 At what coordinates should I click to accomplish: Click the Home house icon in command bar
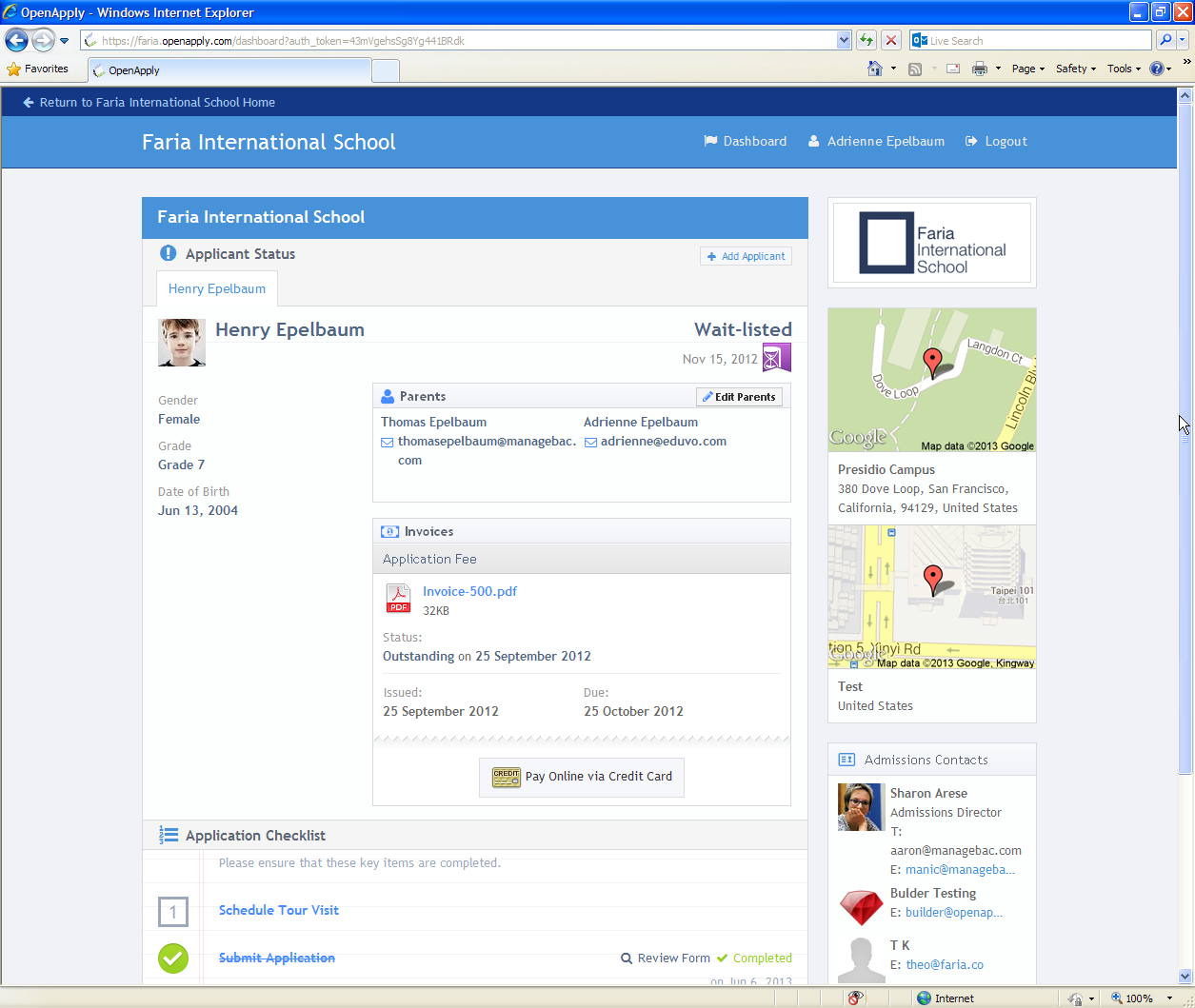pos(875,69)
